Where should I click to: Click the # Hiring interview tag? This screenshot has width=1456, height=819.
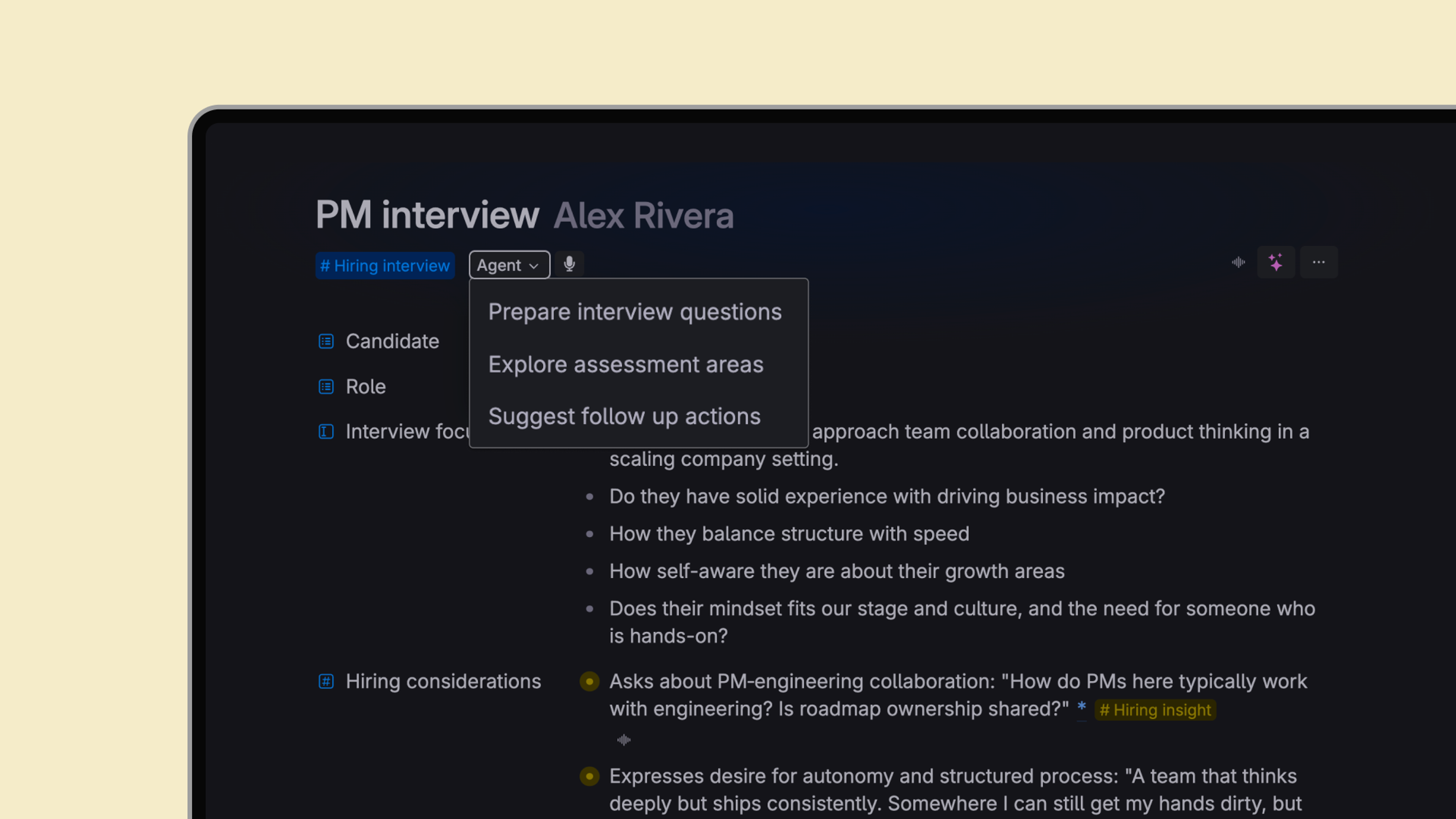click(385, 266)
